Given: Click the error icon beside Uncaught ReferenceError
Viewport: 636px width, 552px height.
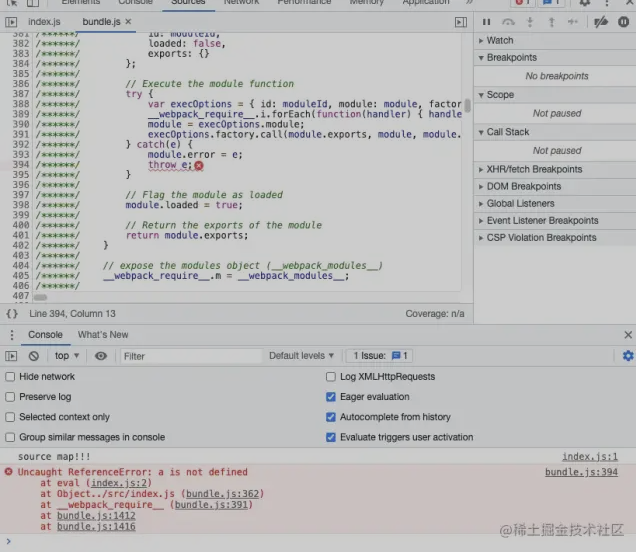Looking at the screenshot, I should [9, 472].
